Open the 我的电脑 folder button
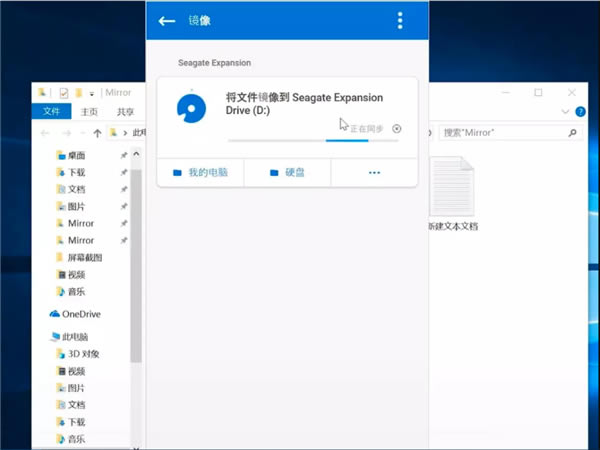The height and width of the screenshot is (450, 600). coord(201,173)
